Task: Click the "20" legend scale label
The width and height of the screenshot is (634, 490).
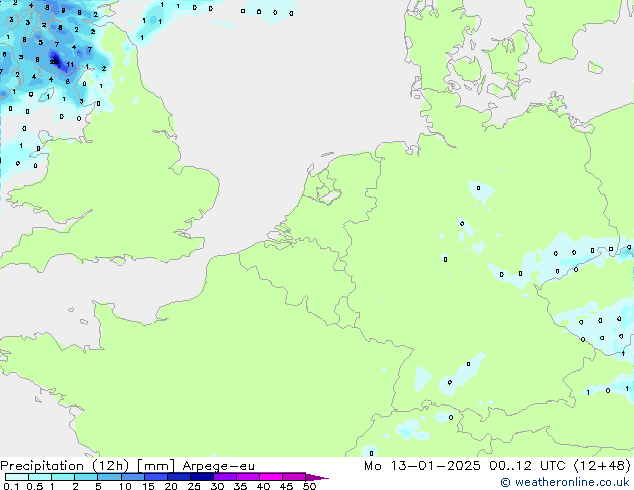Action: tap(171, 486)
